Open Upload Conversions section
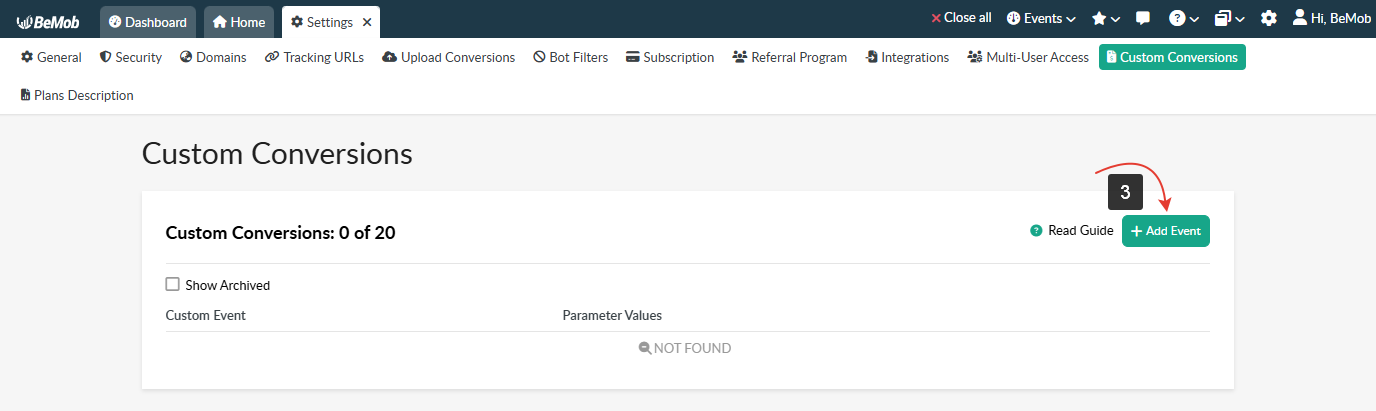The height and width of the screenshot is (411, 1376). coord(448,57)
